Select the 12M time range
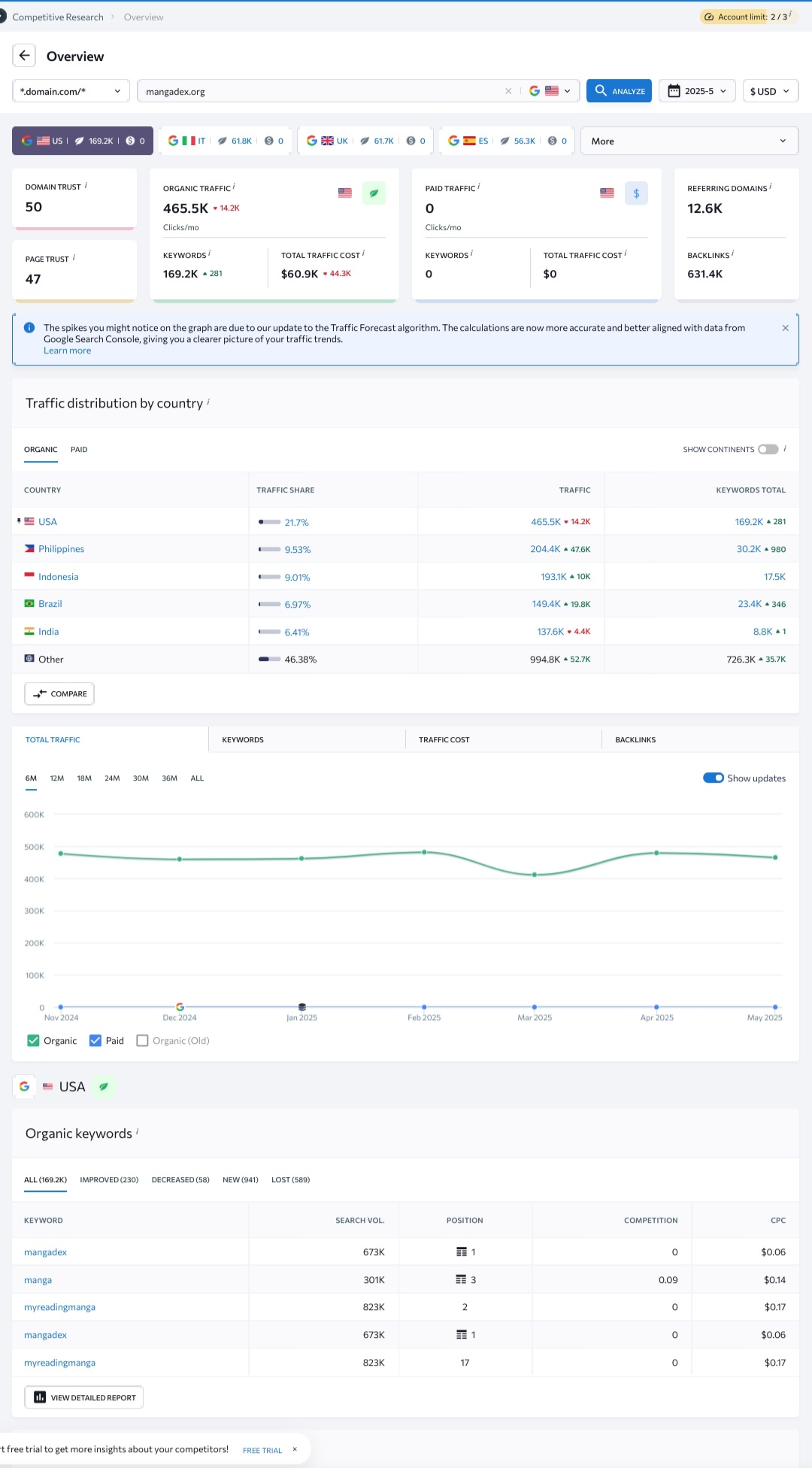 tap(57, 778)
